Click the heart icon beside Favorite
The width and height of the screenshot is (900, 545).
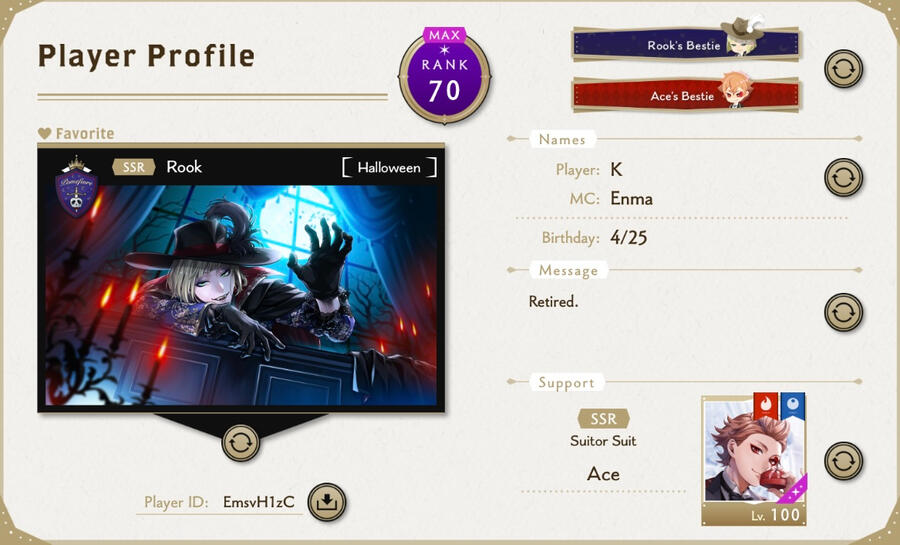tap(44, 133)
